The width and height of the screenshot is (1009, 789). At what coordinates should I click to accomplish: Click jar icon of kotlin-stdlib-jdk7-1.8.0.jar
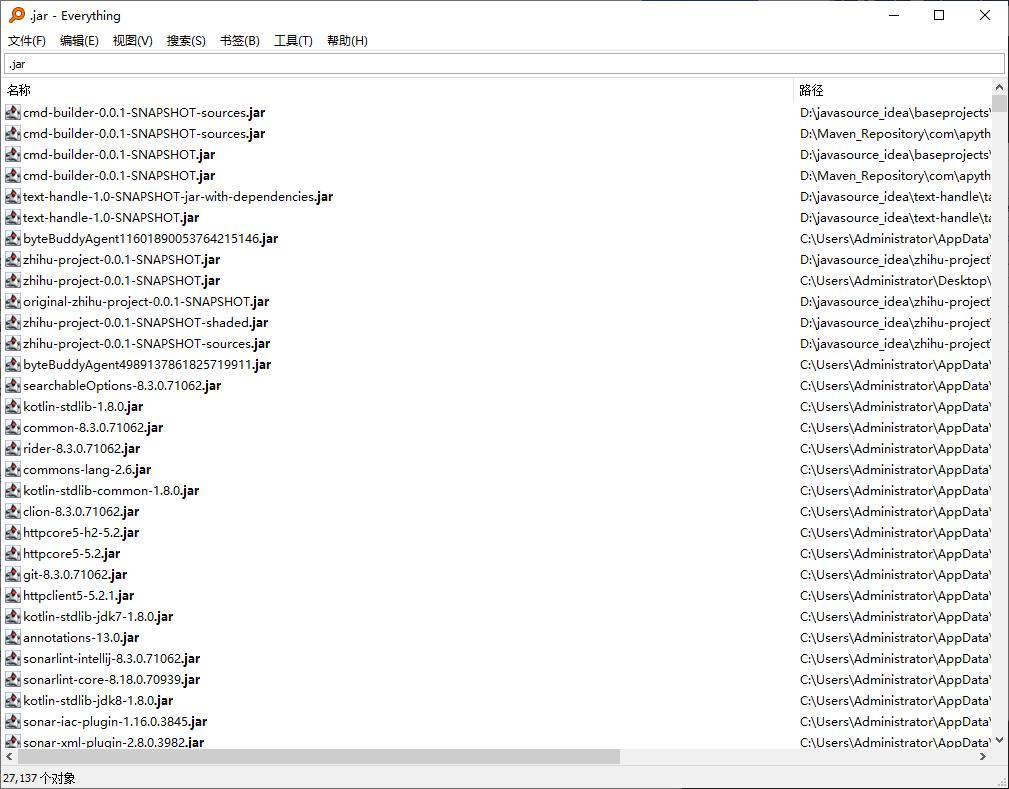click(13, 617)
